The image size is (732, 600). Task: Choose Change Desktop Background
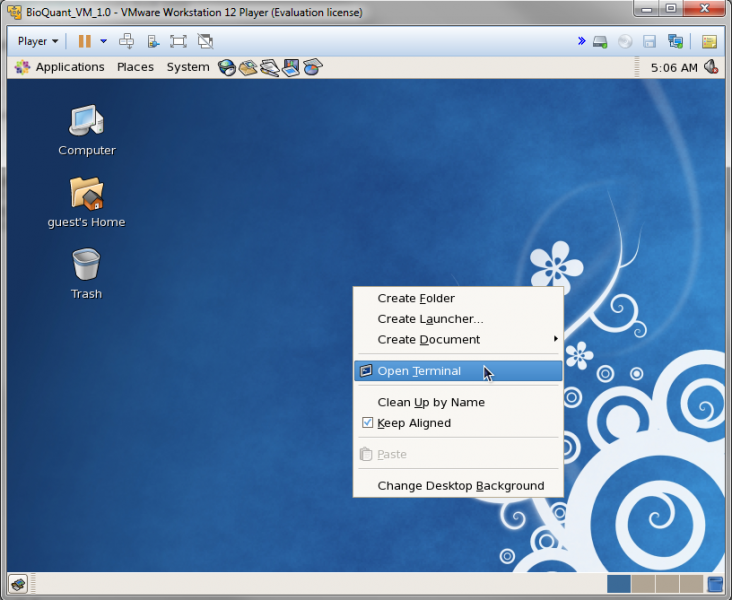coord(458,486)
